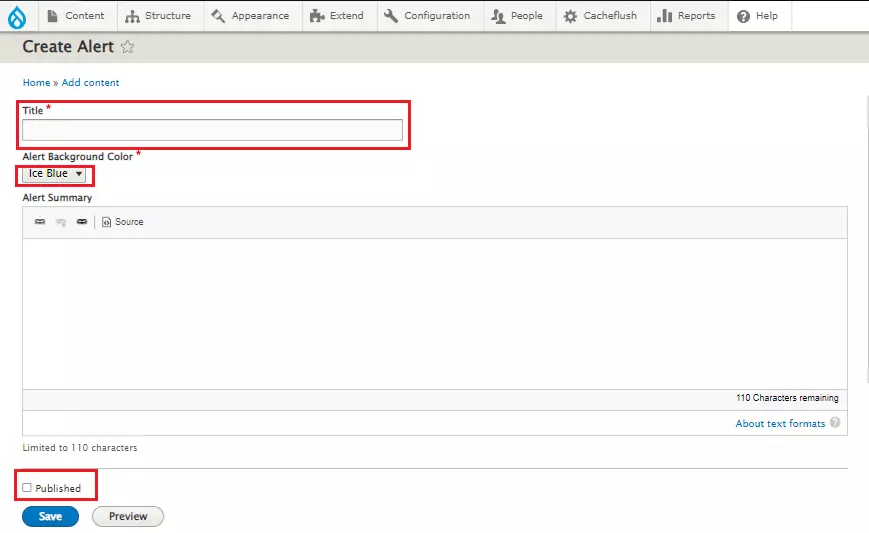Viewport: 869px width, 533px height.
Task: Click the star shortcut icon beside Create Alert
Action: pos(127,47)
